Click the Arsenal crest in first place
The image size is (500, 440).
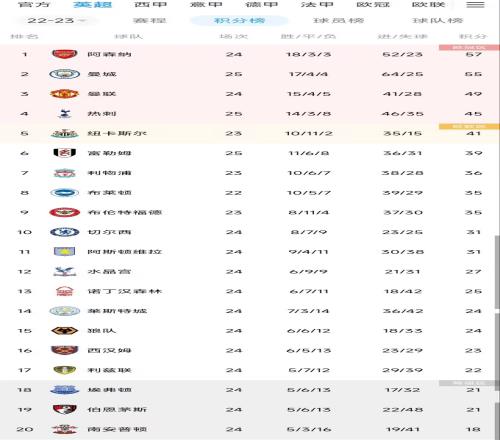pyautogui.click(x=65, y=54)
